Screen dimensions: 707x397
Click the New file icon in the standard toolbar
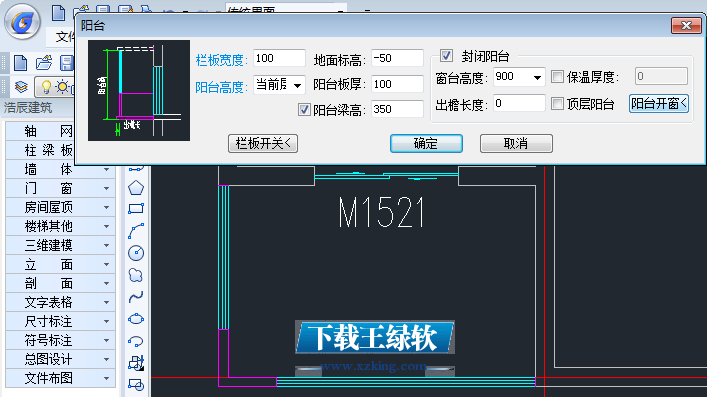point(20,63)
